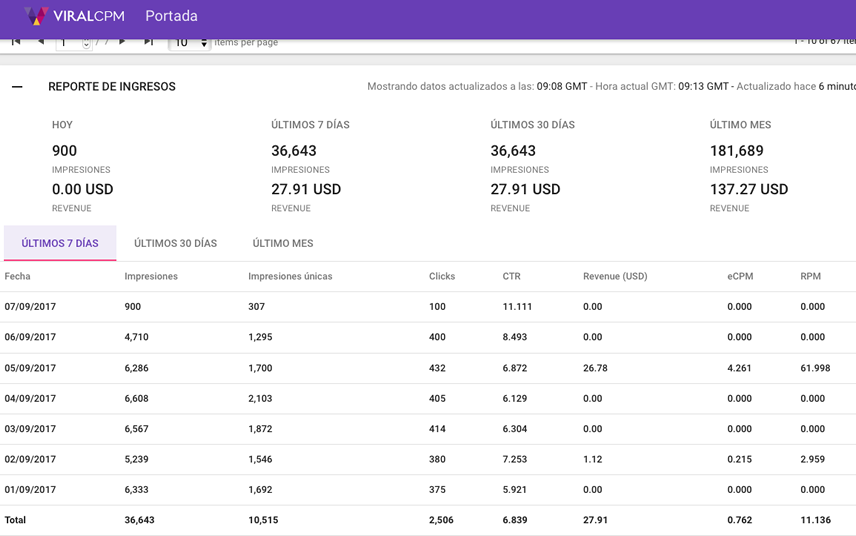Sort by Revenue (USD) column header
Image resolution: width=856 pixels, height=536 pixels.
(615, 276)
